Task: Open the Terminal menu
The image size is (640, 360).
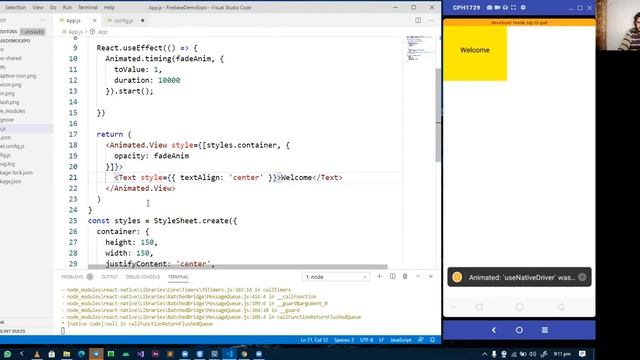Action: [88, 7]
